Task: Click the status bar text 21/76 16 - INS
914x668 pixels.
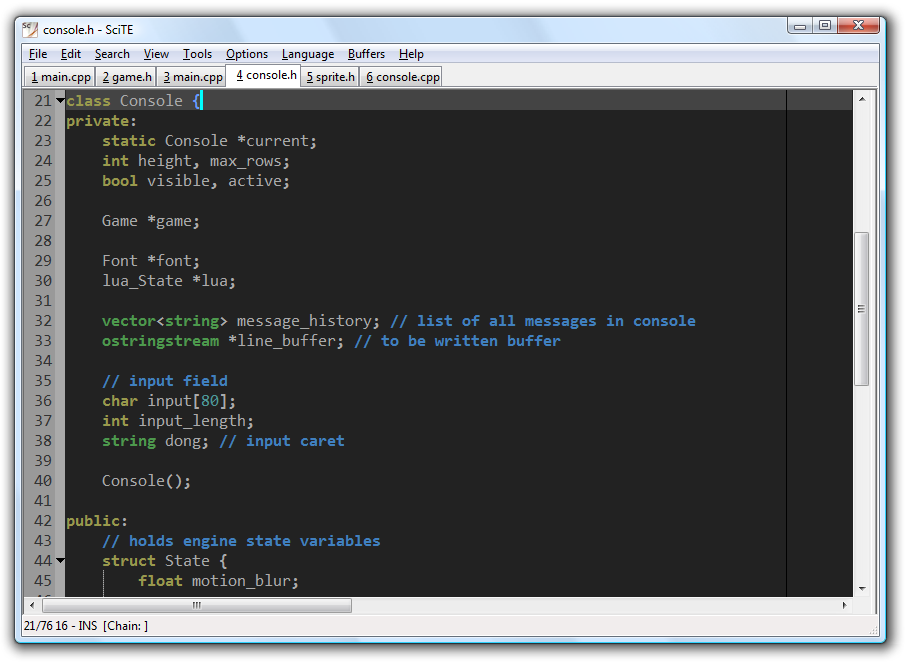Action: click(61, 626)
